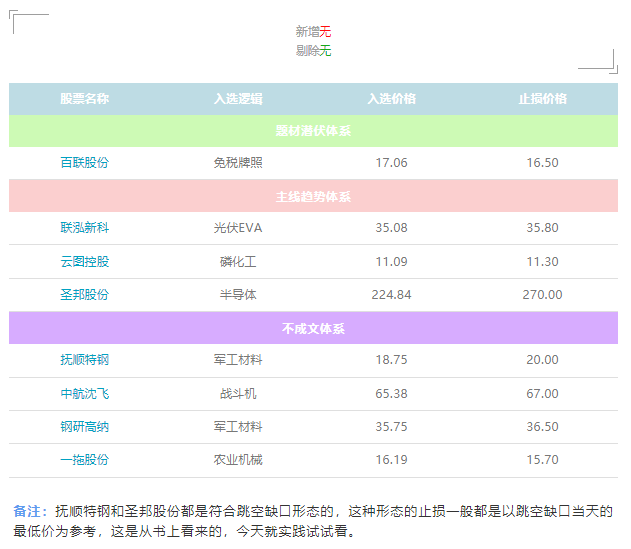Click the stop-loss price 11.30
Screen dimensions: 631x549
(542, 262)
